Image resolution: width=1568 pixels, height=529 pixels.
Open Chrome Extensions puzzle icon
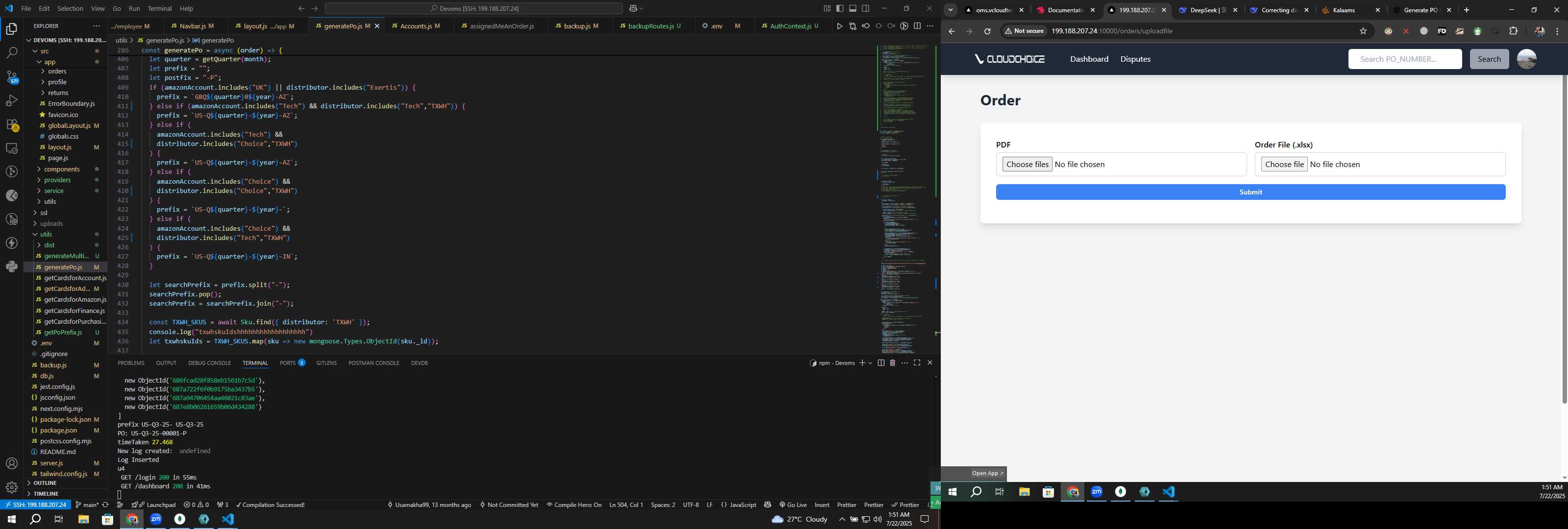tap(1513, 31)
